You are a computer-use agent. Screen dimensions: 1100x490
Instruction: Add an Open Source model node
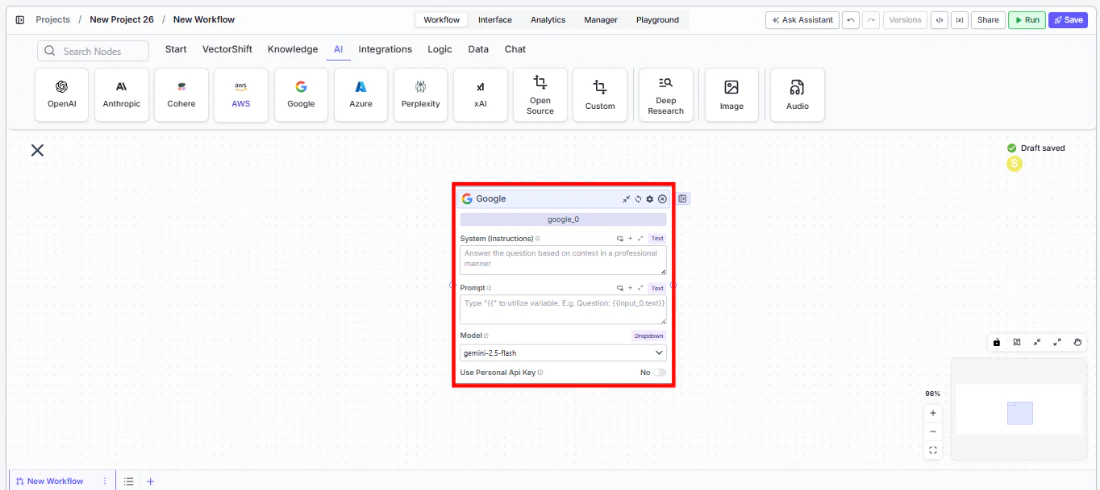540,95
